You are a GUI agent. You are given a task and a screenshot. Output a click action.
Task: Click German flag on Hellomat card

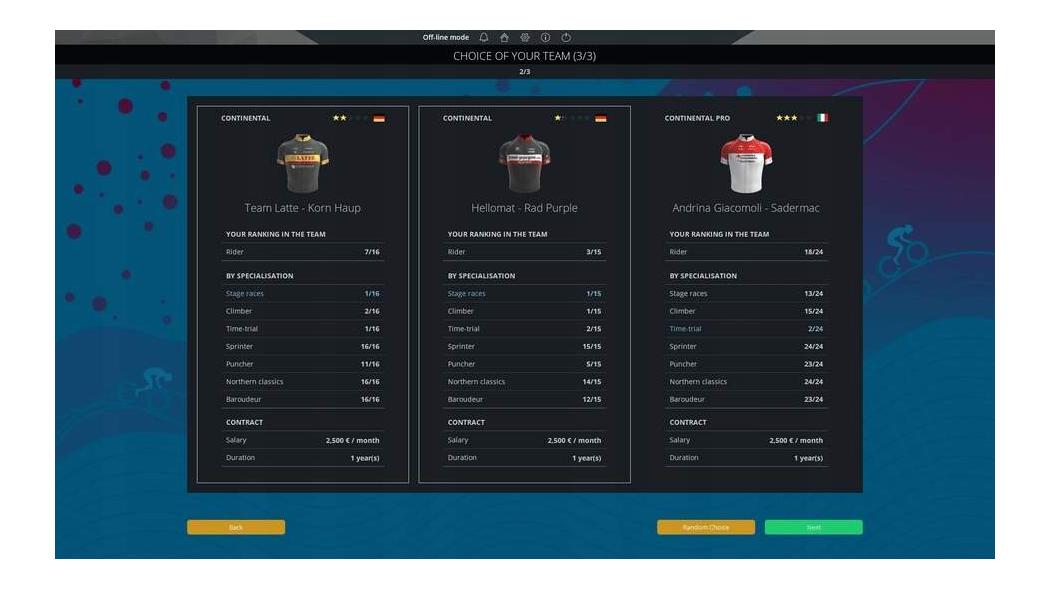click(601, 119)
